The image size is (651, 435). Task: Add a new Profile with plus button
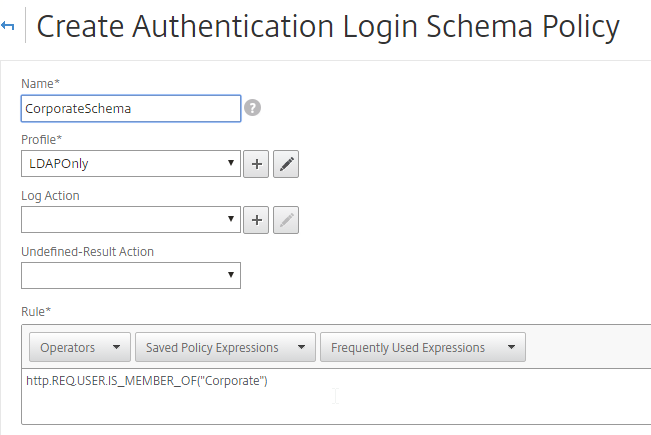point(257,164)
